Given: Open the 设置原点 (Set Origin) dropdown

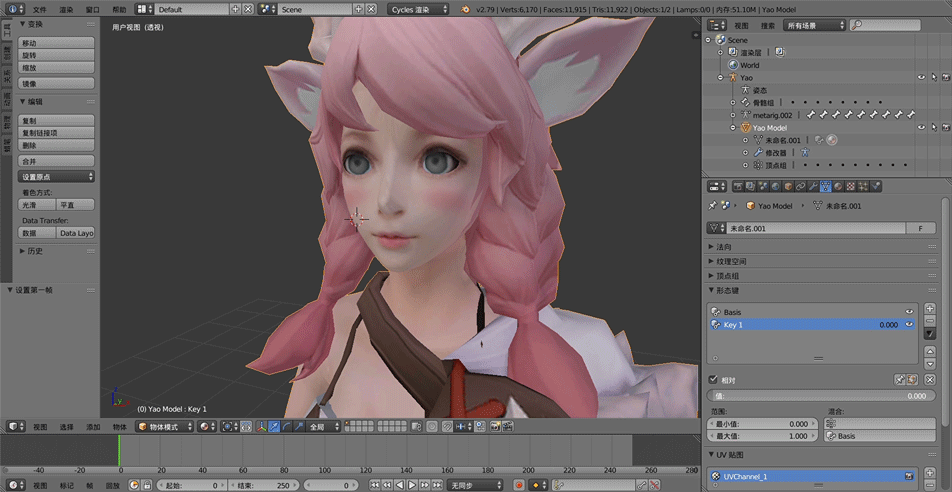Looking at the screenshot, I should click(56, 176).
